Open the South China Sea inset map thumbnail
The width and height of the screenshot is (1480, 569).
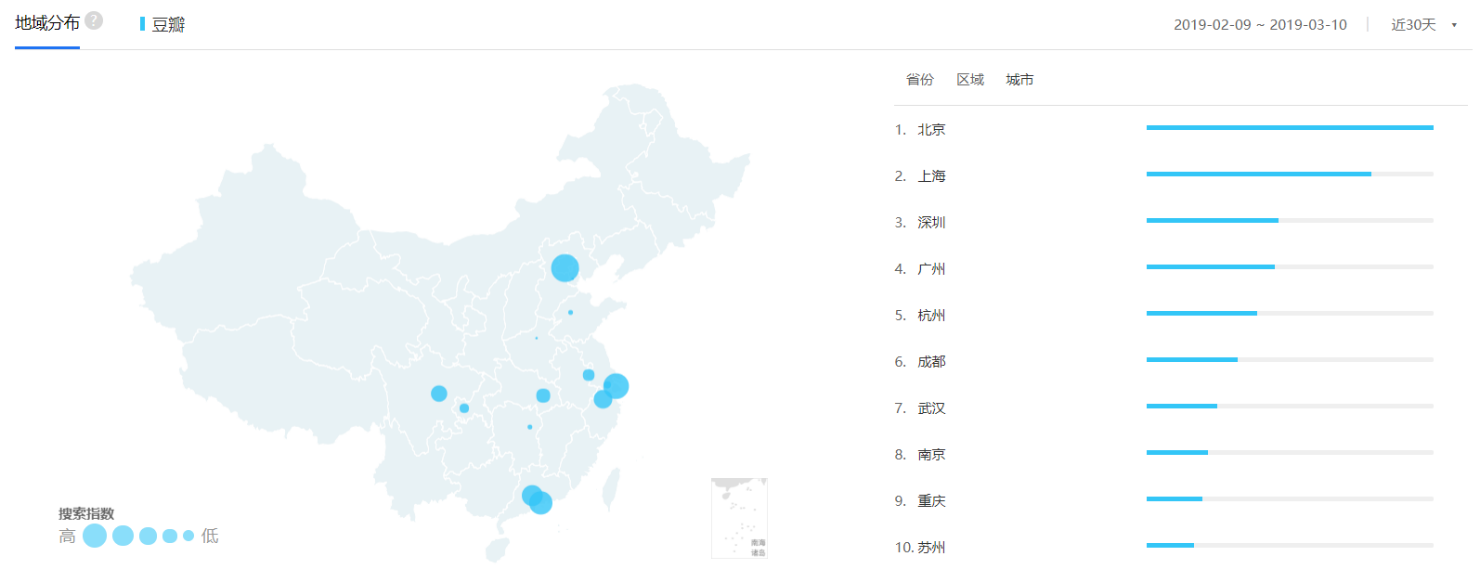point(739,517)
